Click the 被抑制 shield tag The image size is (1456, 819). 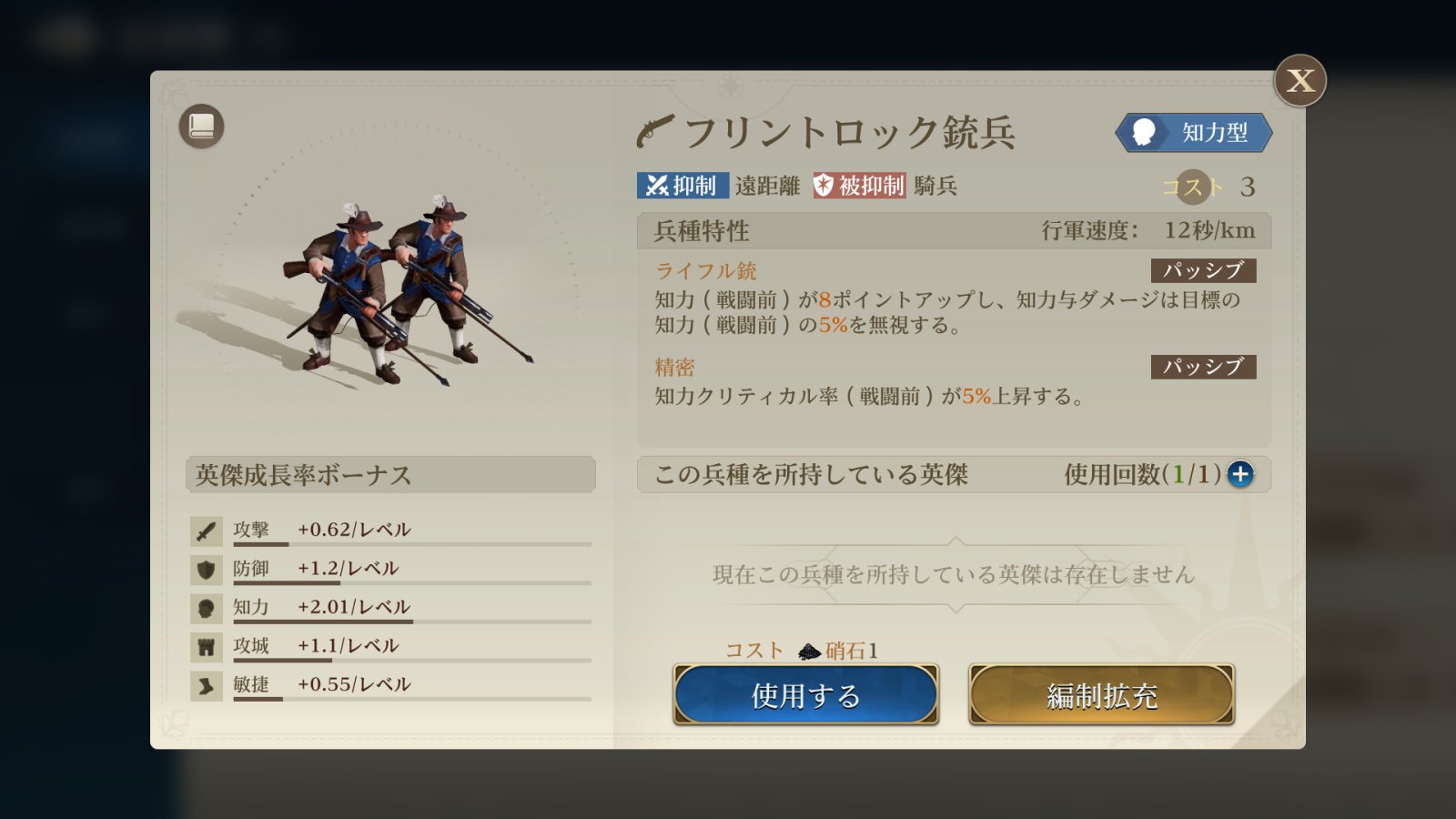click(858, 186)
